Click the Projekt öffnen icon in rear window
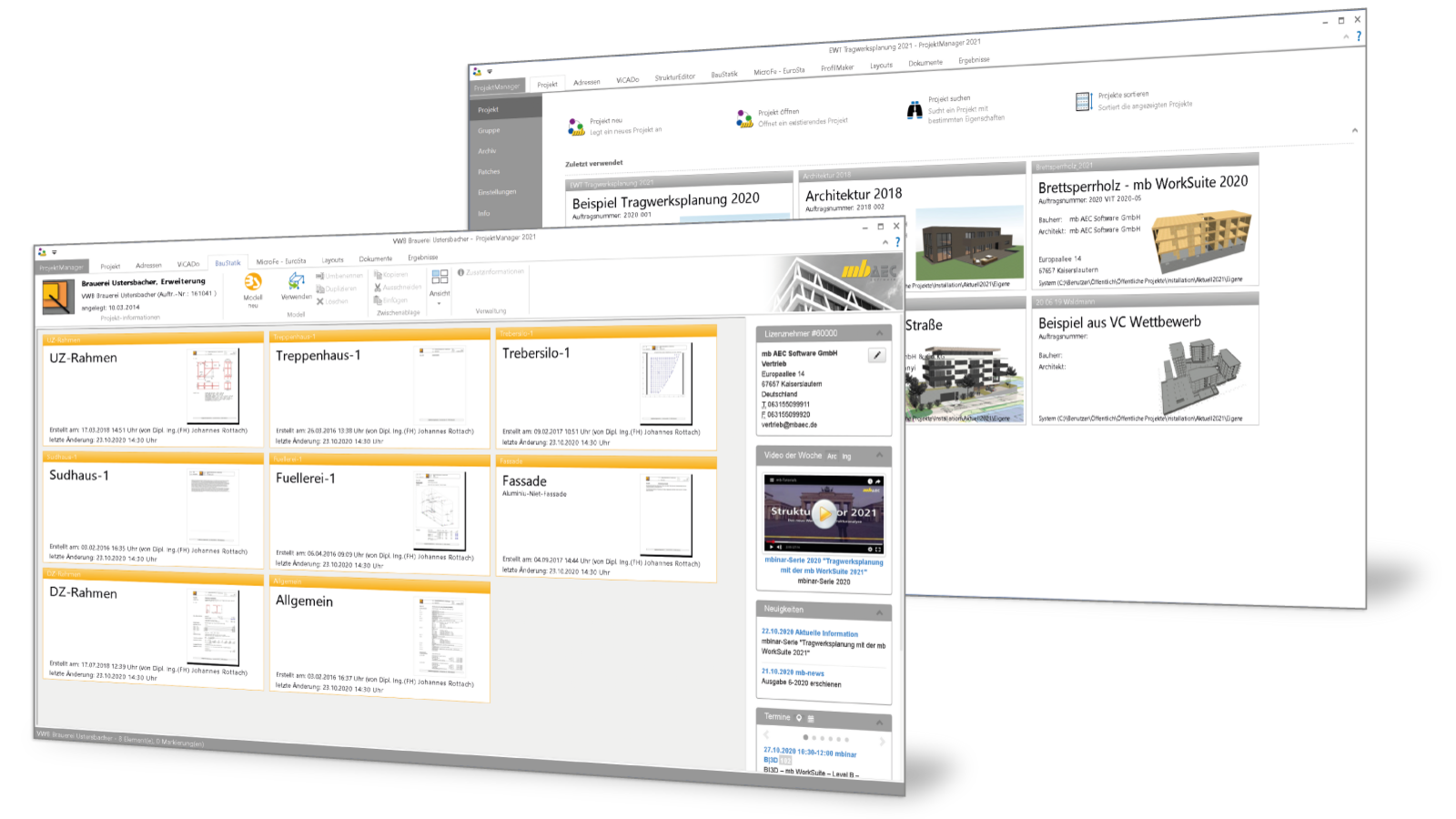The height and width of the screenshot is (819, 1456). [744, 118]
